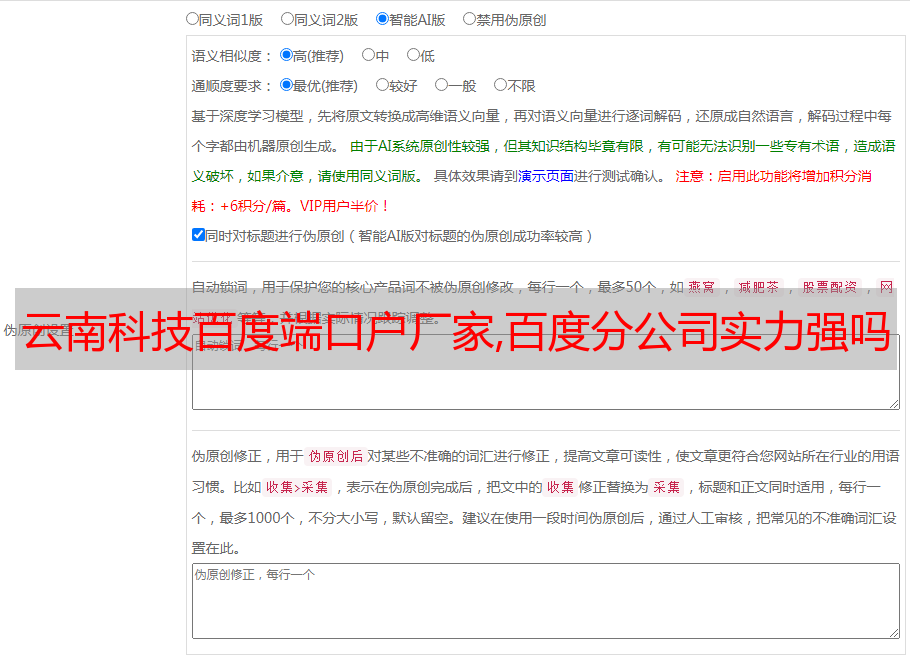Select 禁用伪原创 radio option

[x=469, y=19]
